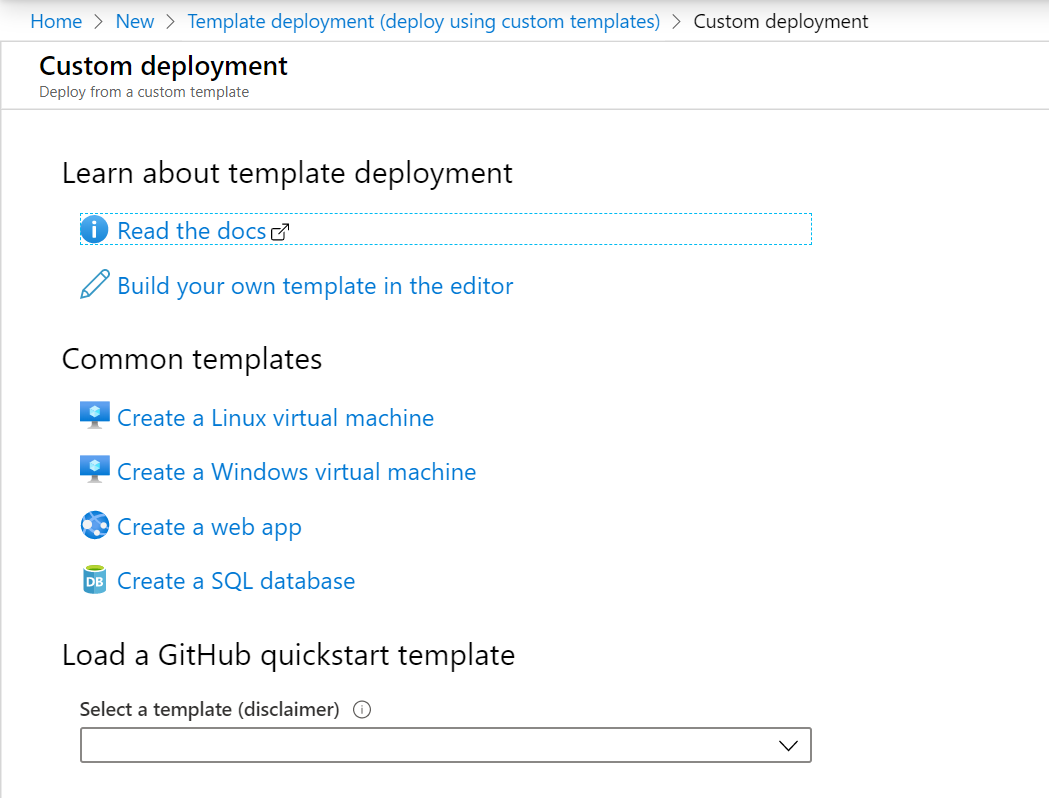Open the Template deployment breadcrumb link
The width and height of the screenshot is (1049, 798).
(x=424, y=21)
